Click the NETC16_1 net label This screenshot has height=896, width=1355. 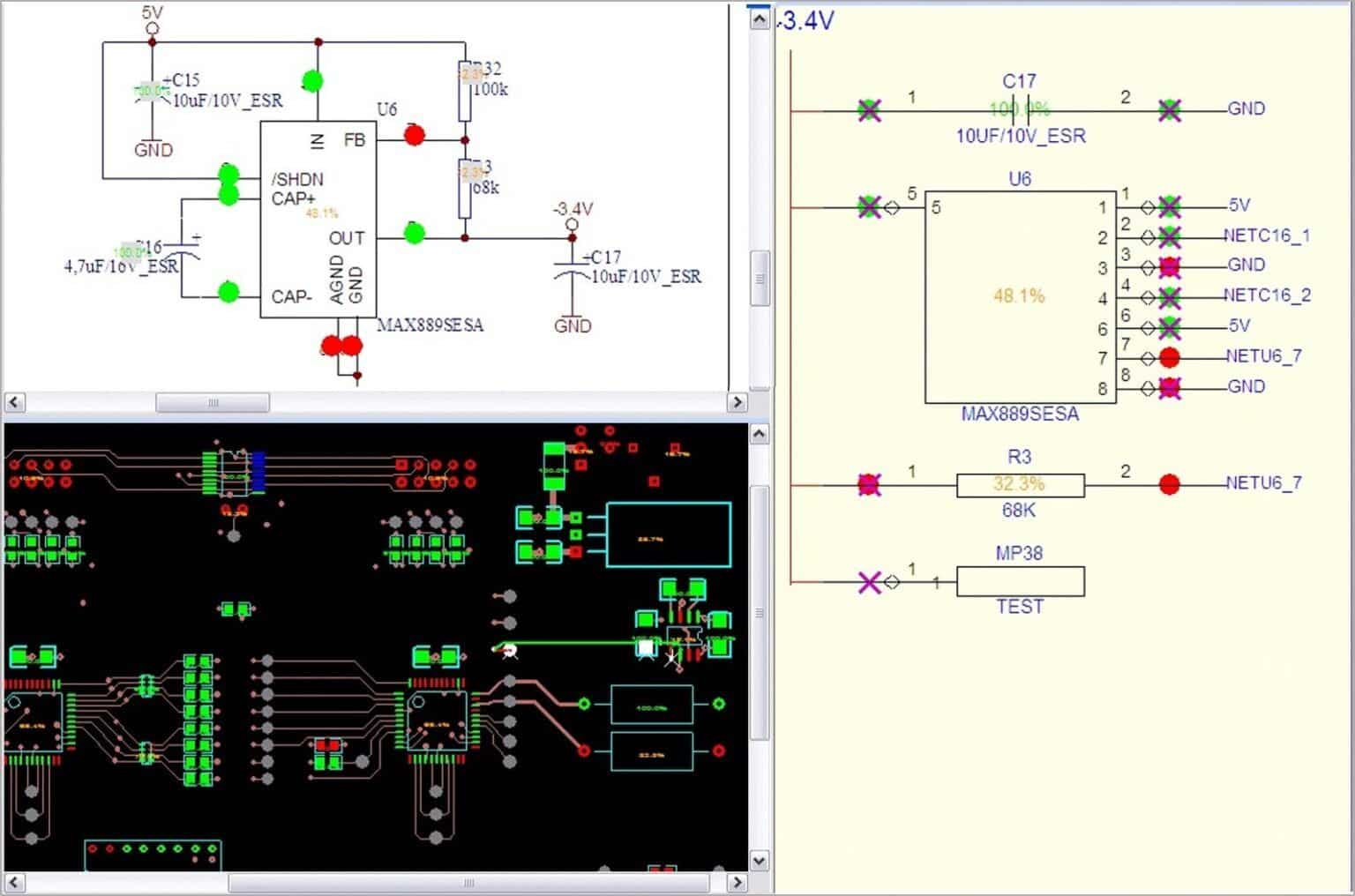point(1266,235)
